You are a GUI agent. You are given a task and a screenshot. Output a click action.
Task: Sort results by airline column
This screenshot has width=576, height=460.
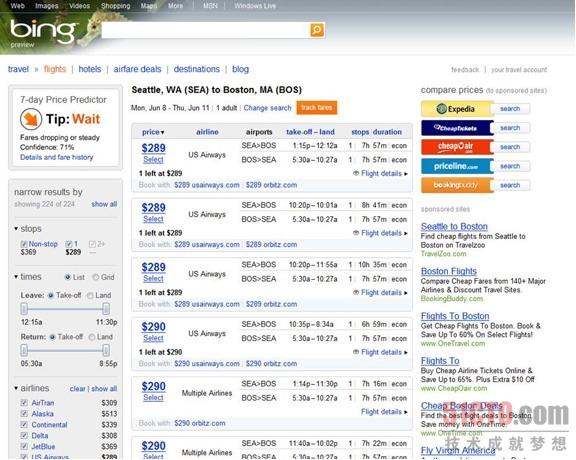click(207, 132)
